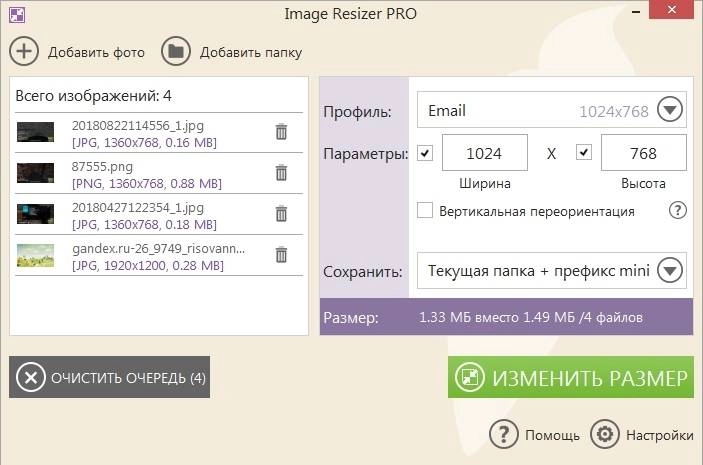Click the Добавить папку folder icon

176,51
